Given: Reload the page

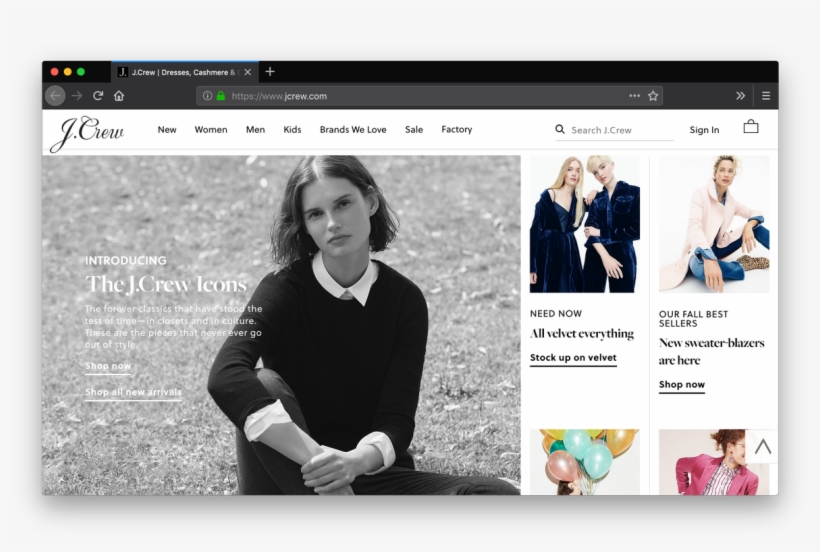Looking at the screenshot, I should coord(98,96).
